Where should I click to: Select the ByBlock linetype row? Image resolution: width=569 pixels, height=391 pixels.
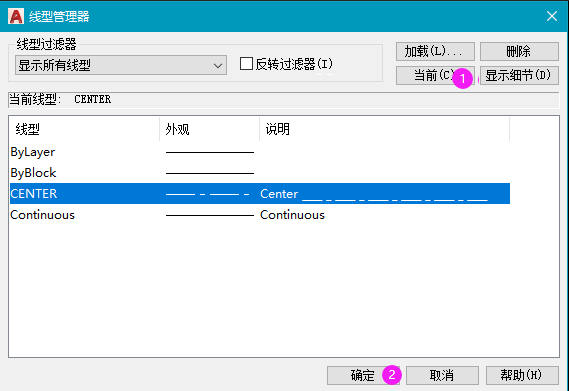coord(260,173)
